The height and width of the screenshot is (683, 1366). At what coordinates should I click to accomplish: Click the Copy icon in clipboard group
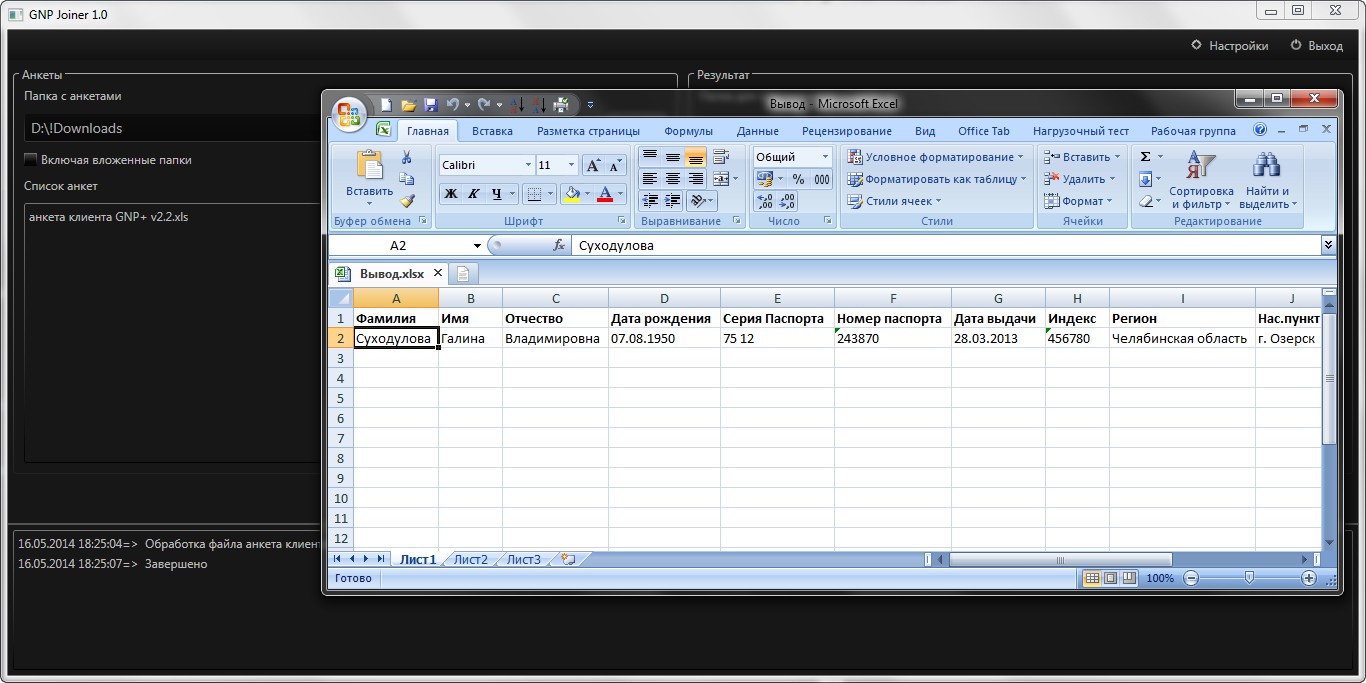407,179
